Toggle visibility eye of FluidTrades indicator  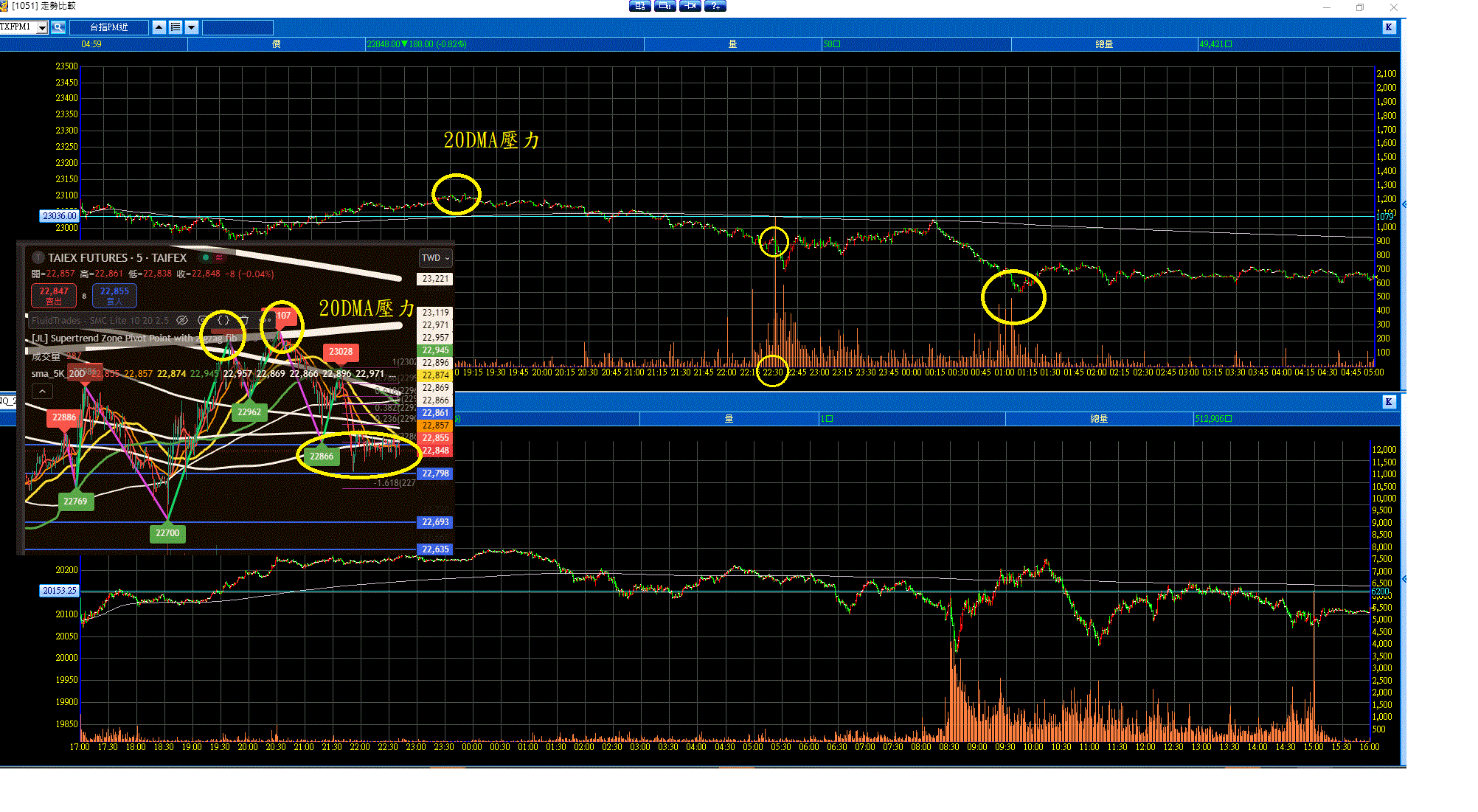click(x=182, y=320)
